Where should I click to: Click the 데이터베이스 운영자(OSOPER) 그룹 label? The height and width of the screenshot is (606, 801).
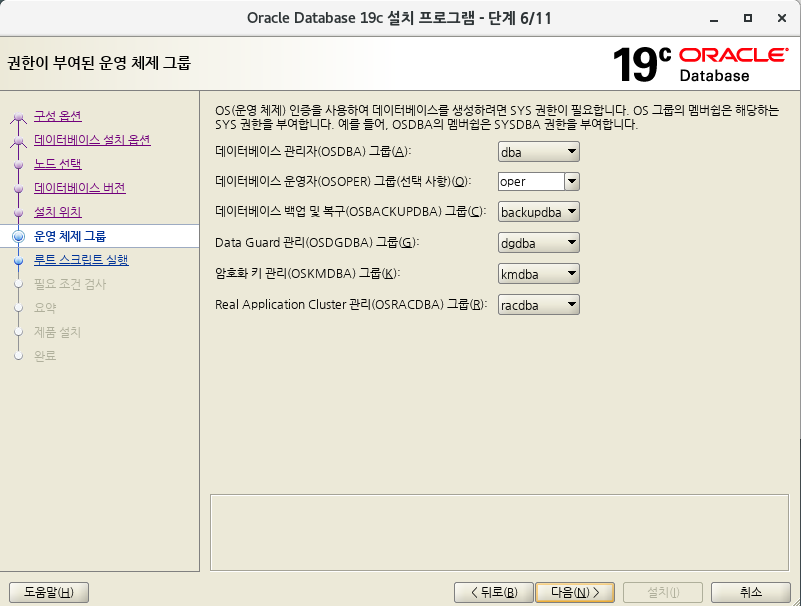343,181
